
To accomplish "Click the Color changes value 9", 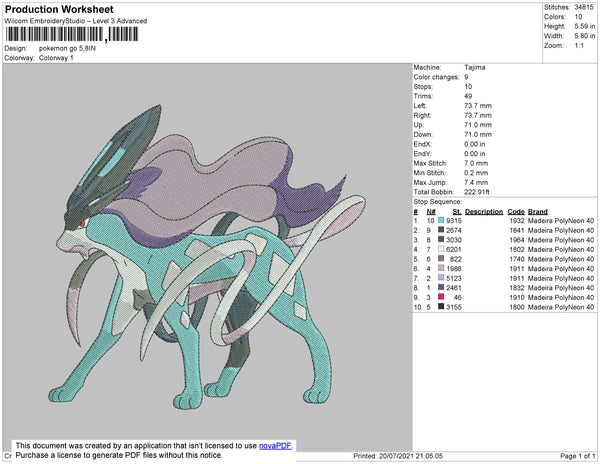I will coord(466,77).
